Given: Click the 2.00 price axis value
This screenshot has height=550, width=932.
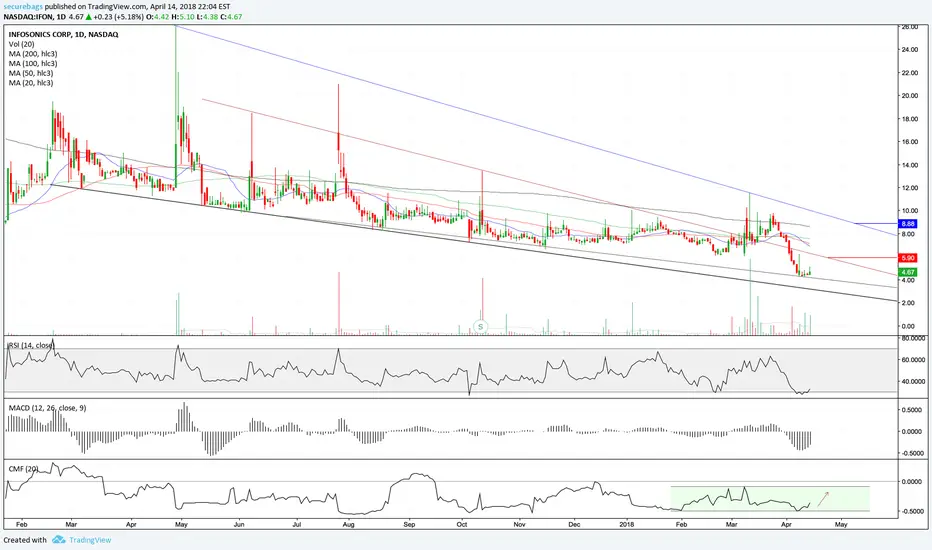Looking at the screenshot, I should tap(909, 303).
